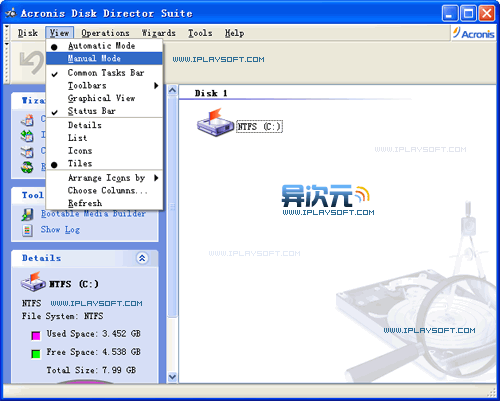Image resolution: width=500 pixels, height=401 pixels.
Task: Expand the Toolbars submenu
Action: (x=104, y=85)
